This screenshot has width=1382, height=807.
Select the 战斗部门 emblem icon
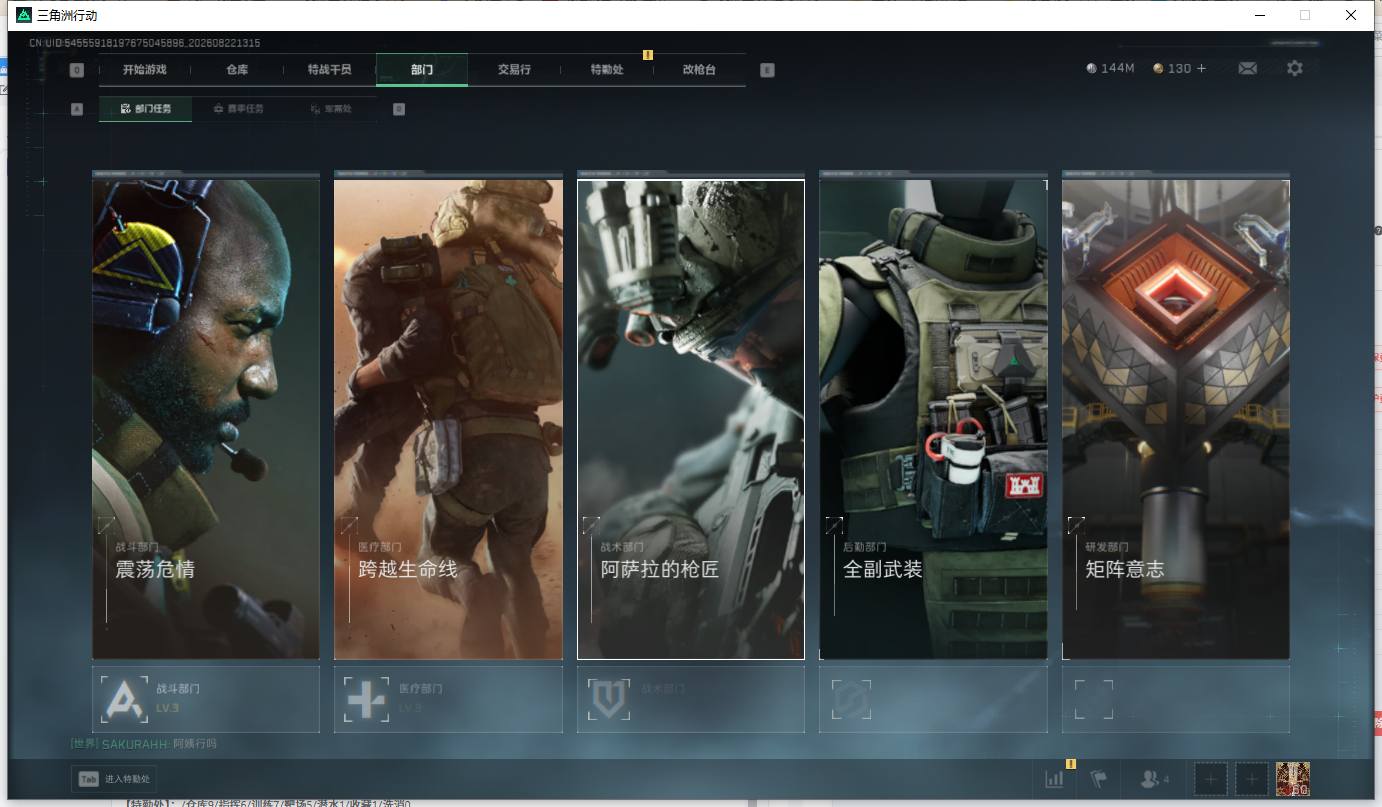click(125, 699)
